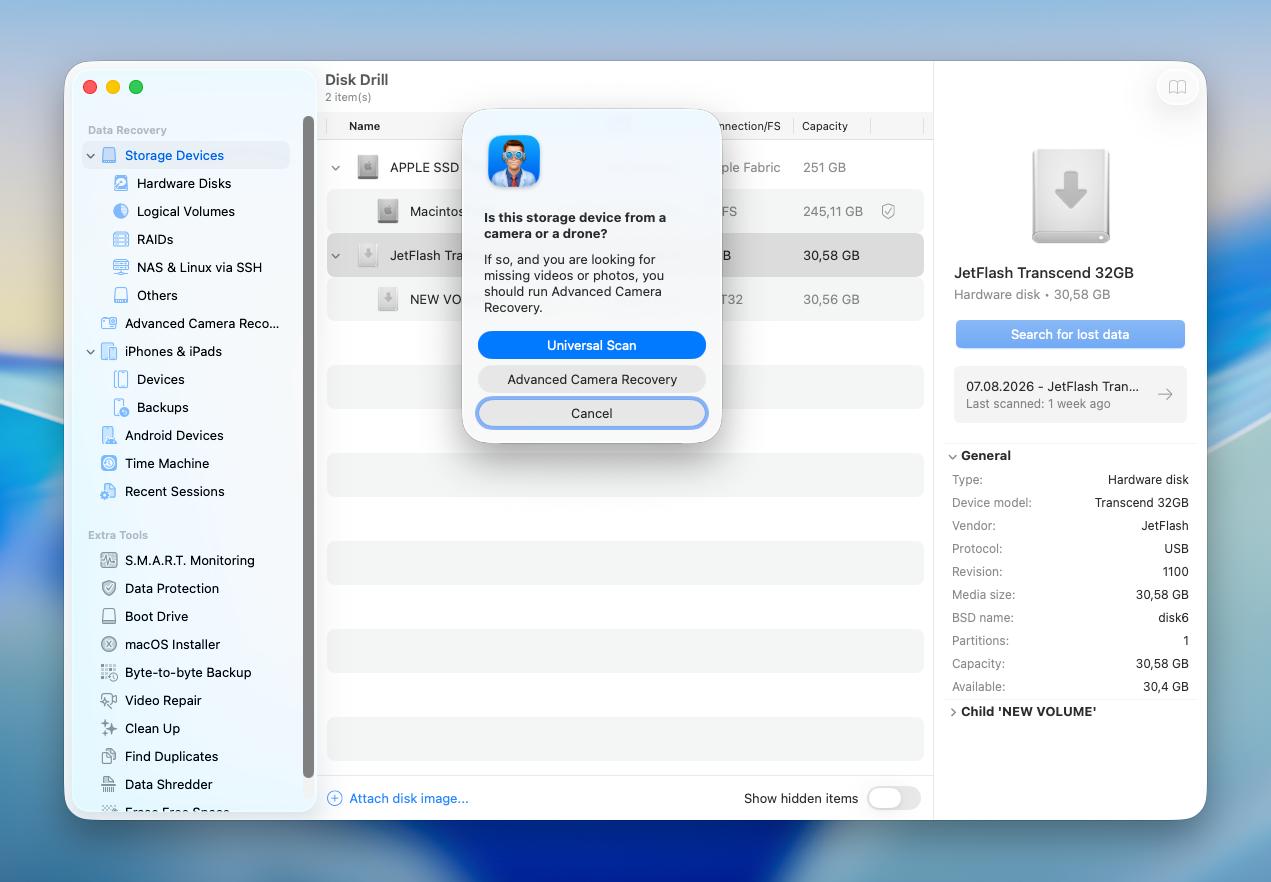
Task: Click the Boot Drive icon
Action: point(109,616)
